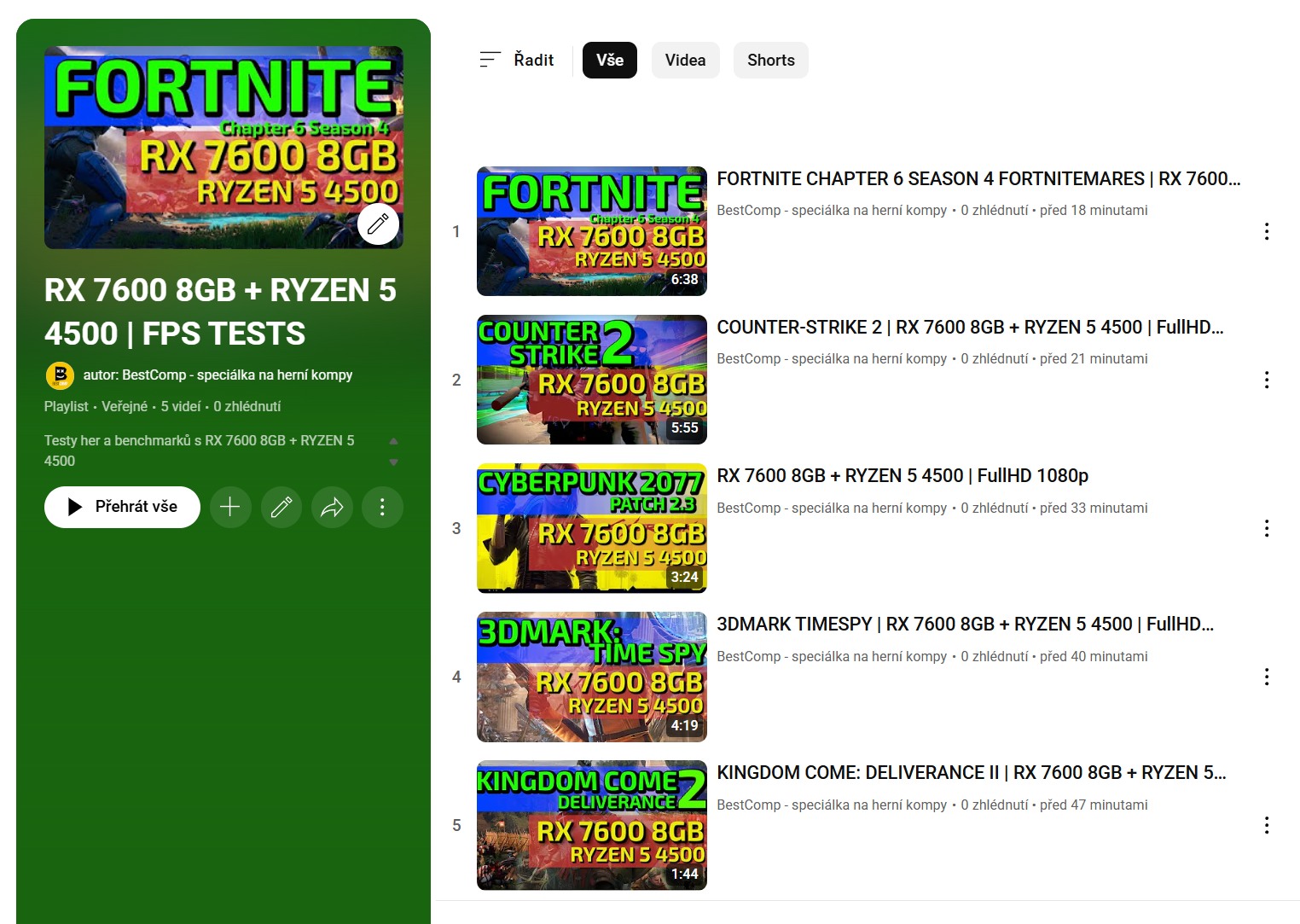Screen dimensions: 1300x924
Task: Click channel name under Kingdom Come title
Action: pos(832,805)
